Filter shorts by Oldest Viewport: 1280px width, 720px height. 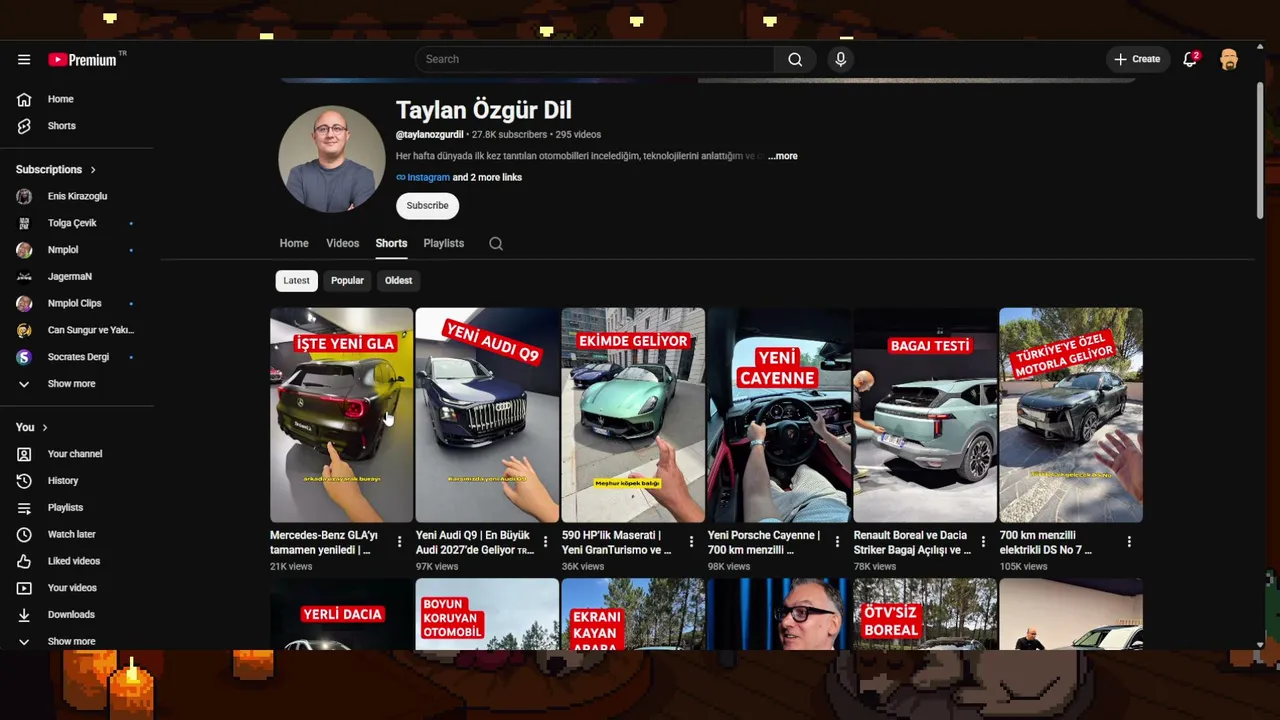point(398,281)
